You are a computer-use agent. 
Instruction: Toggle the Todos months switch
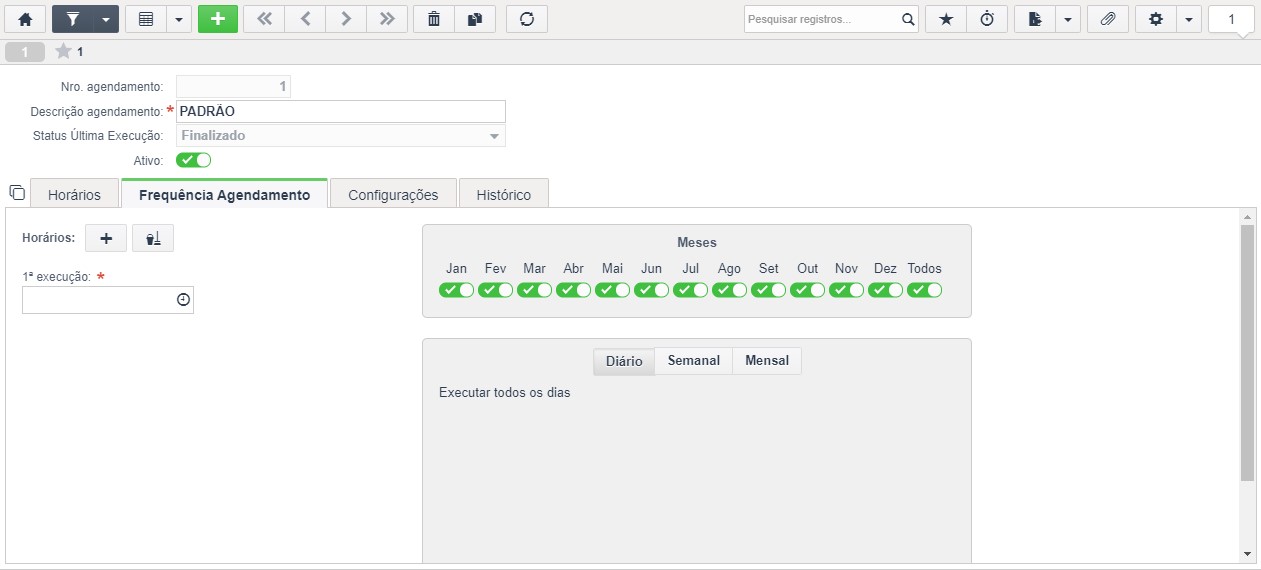(925, 290)
